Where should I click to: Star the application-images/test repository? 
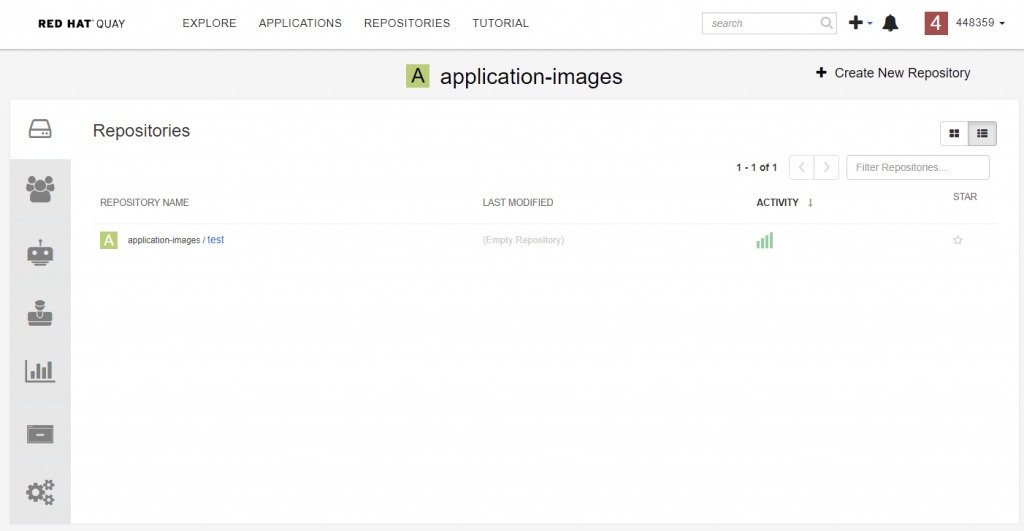[x=957, y=240]
